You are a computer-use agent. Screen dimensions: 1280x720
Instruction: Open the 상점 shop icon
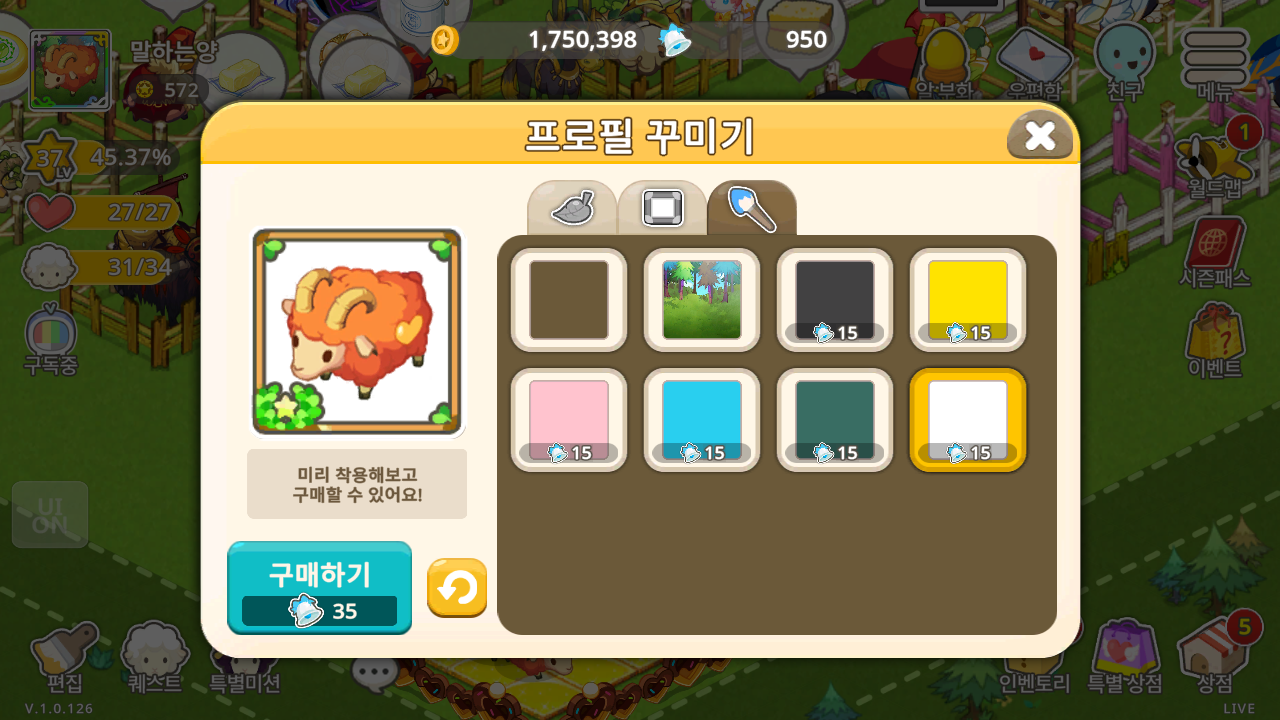click(x=1215, y=655)
